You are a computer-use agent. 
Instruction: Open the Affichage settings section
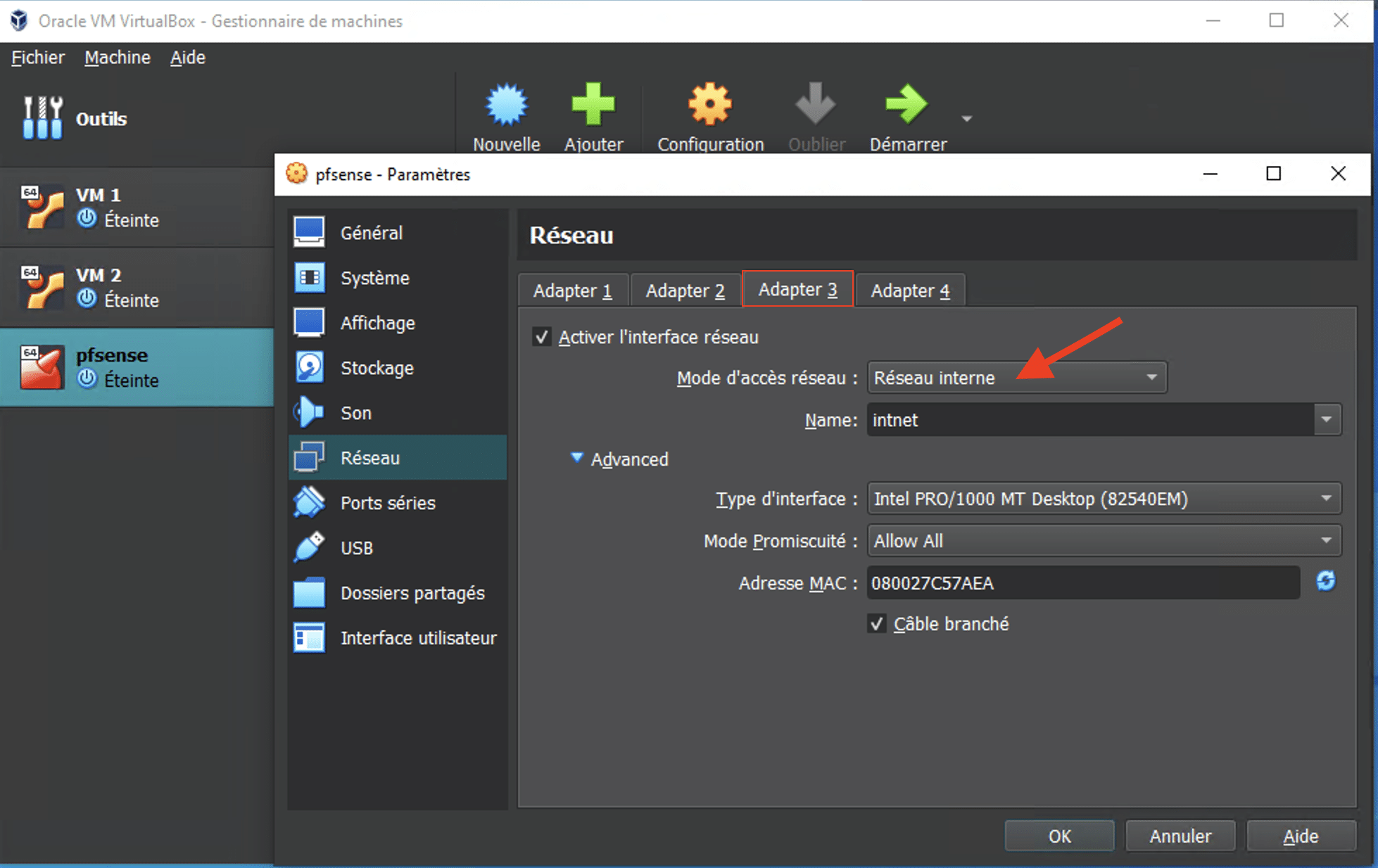378,322
